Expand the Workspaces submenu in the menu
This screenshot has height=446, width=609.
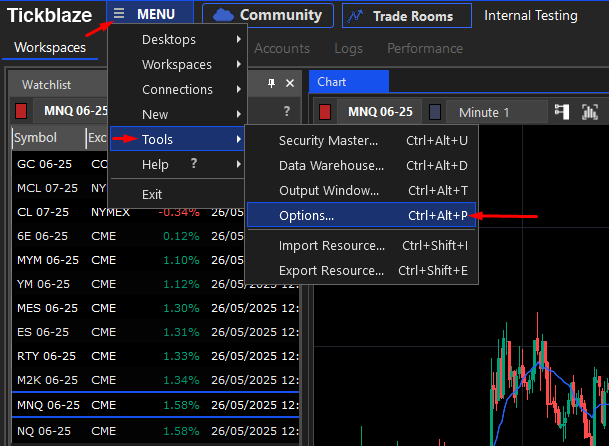tap(177, 64)
